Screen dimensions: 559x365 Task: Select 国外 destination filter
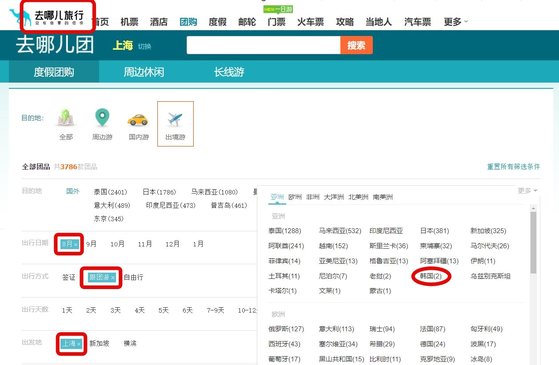72,191
